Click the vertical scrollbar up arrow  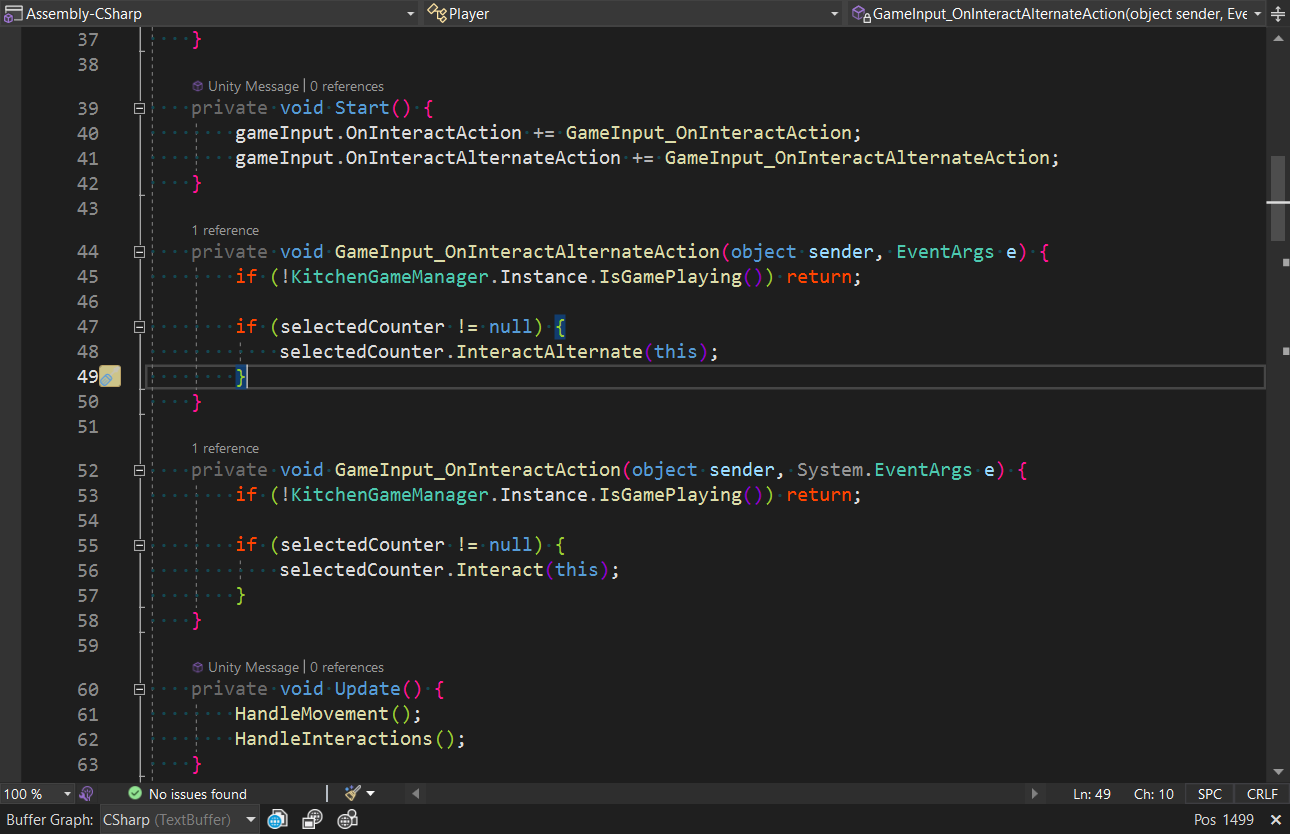[x=1278, y=37]
